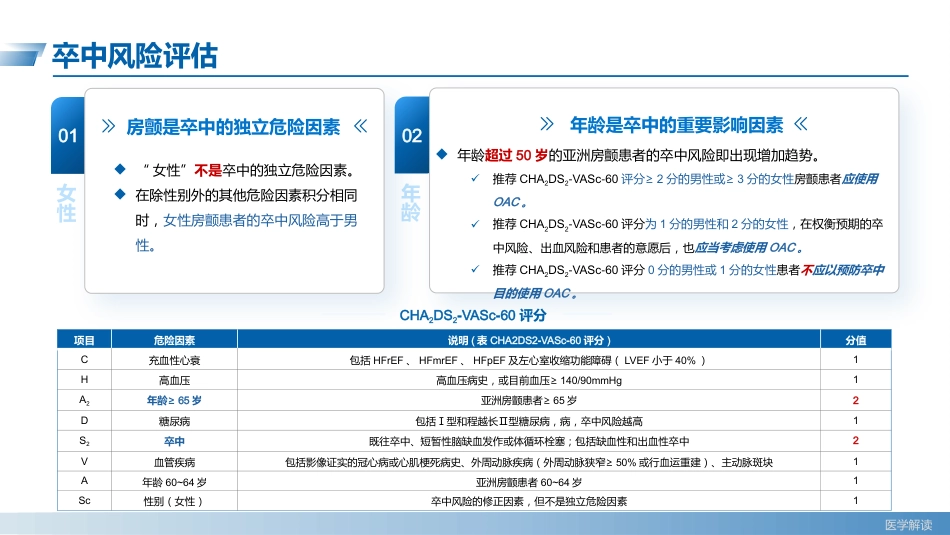Click description 高血压病史，或目前血压≥ 140/90mmHg

[529, 380]
